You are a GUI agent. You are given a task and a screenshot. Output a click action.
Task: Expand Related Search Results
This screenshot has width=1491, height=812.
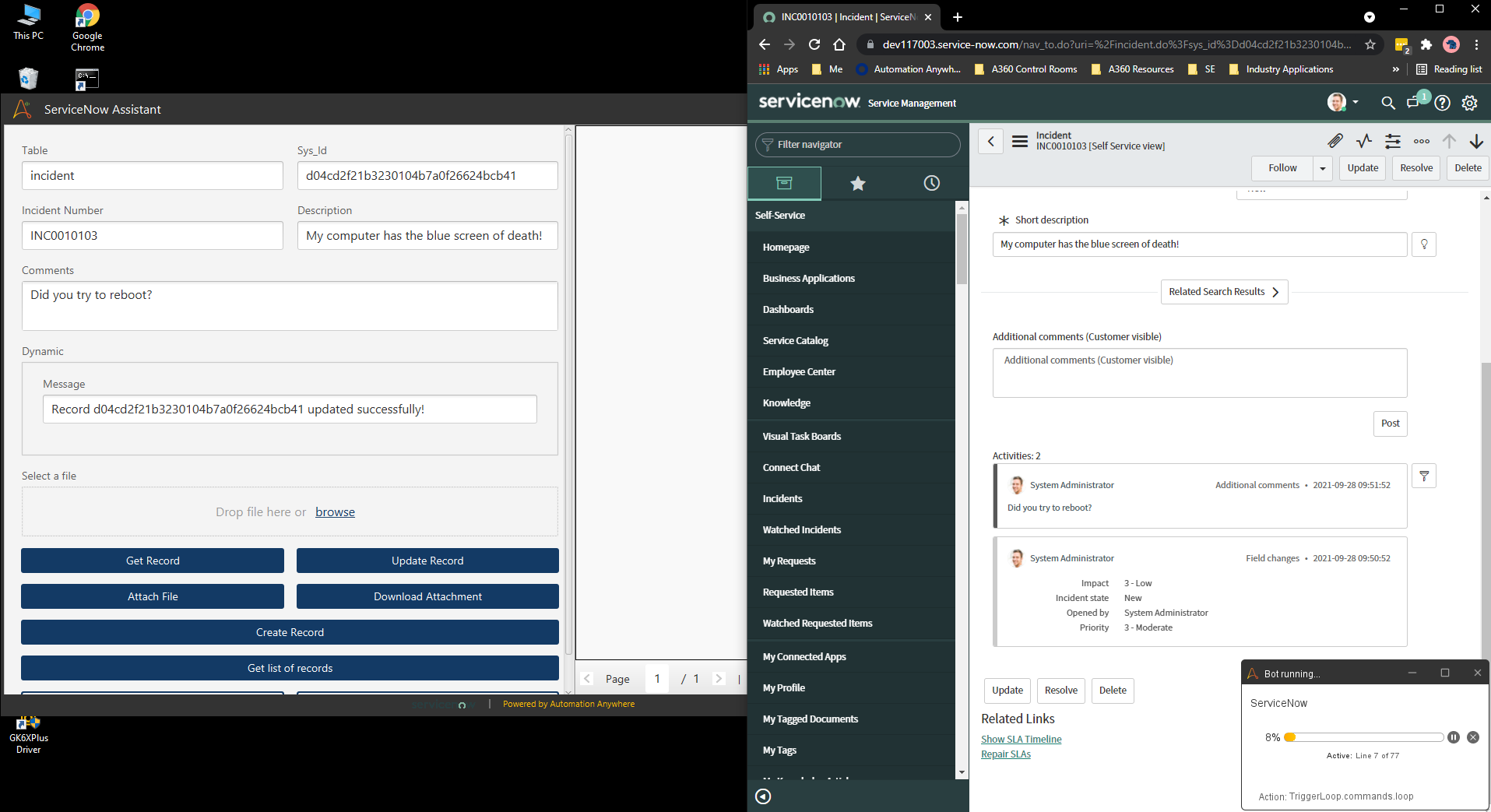[1224, 292]
